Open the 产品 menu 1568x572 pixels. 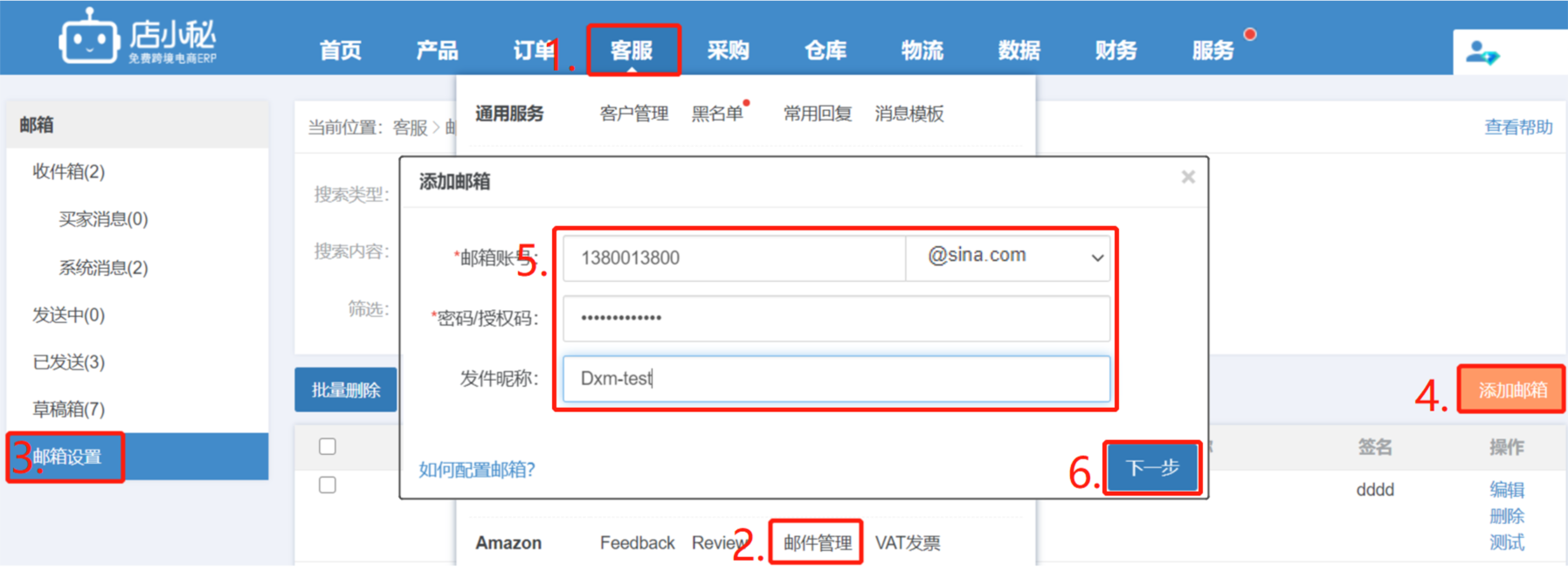(437, 51)
